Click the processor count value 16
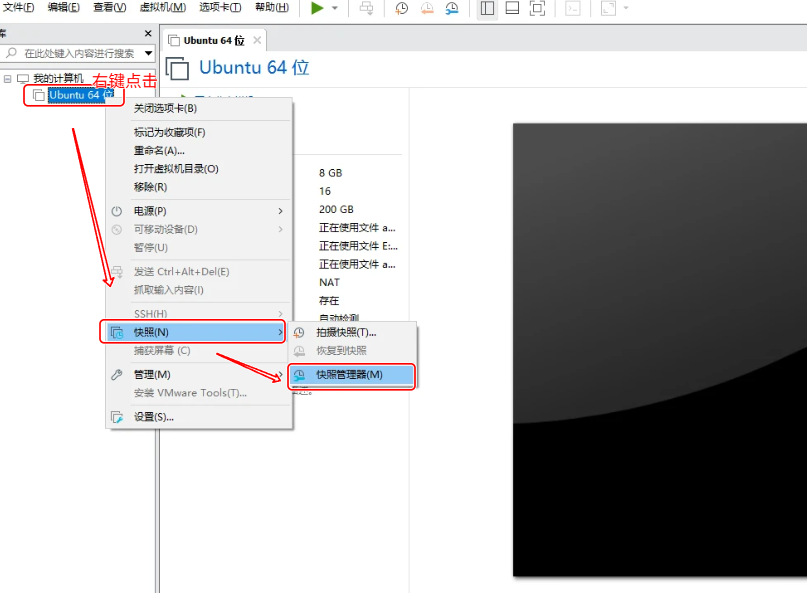The width and height of the screenshot is (807, 593). [x=325, y=191]
